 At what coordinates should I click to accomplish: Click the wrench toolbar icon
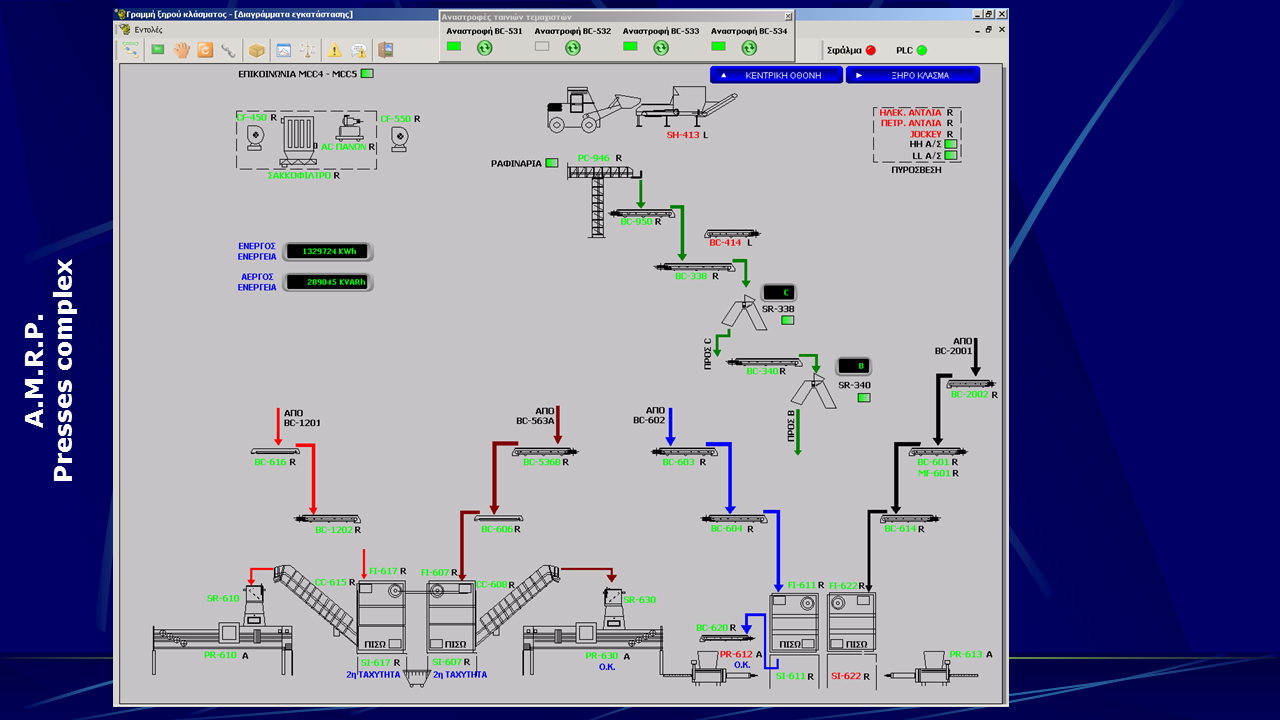click(x=229, y=50)
